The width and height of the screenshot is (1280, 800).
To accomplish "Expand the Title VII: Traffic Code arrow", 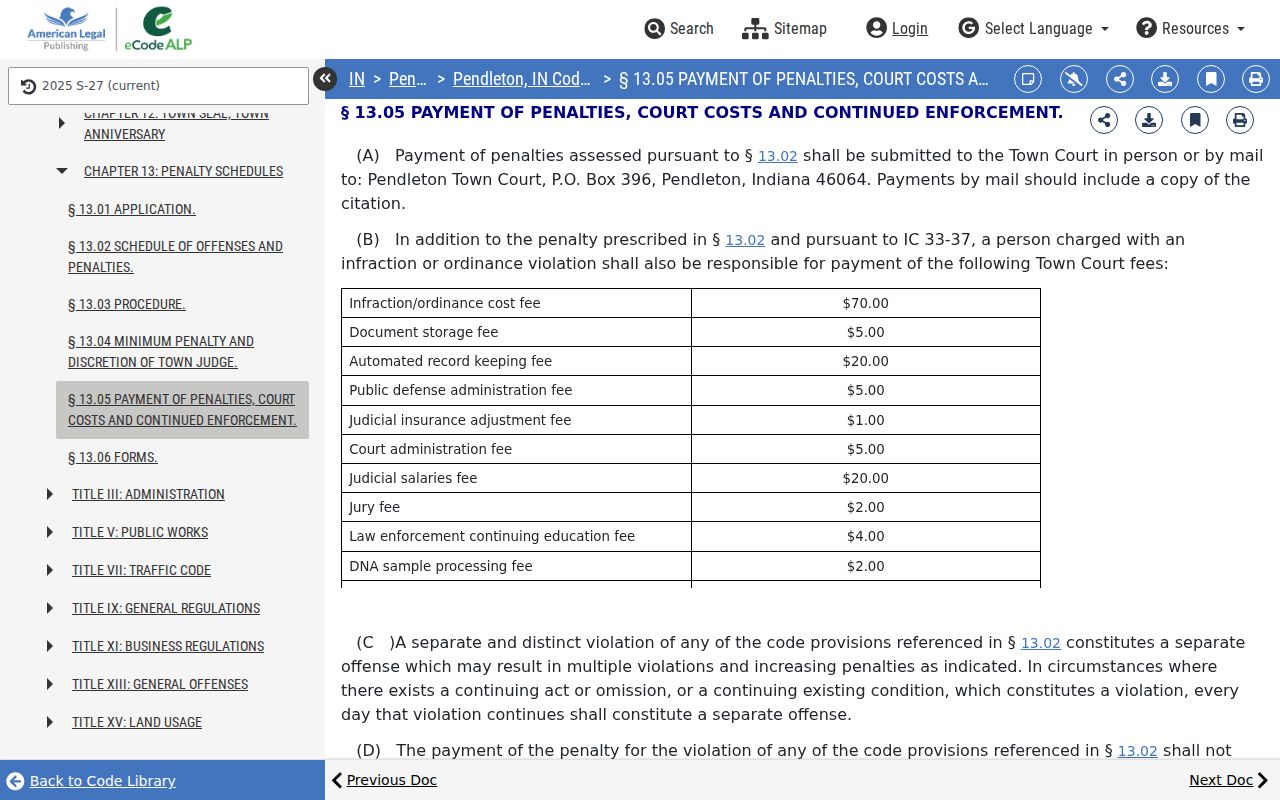I will (50, 570).
